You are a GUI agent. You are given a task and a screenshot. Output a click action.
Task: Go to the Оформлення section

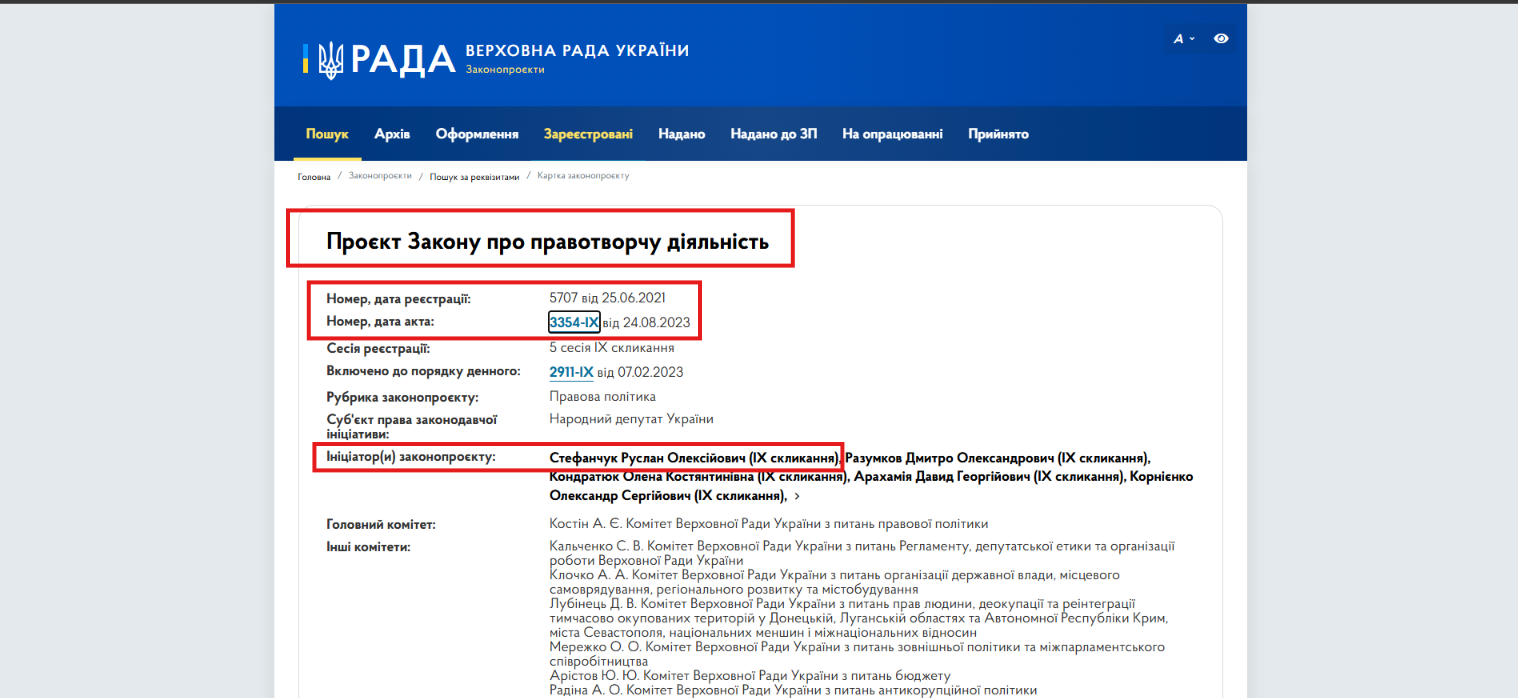coord(477,134)
